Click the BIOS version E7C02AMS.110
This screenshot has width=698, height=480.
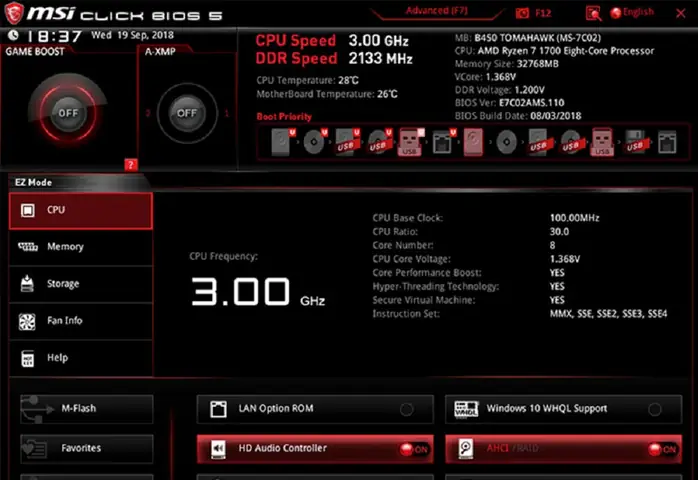coord(532,103)
